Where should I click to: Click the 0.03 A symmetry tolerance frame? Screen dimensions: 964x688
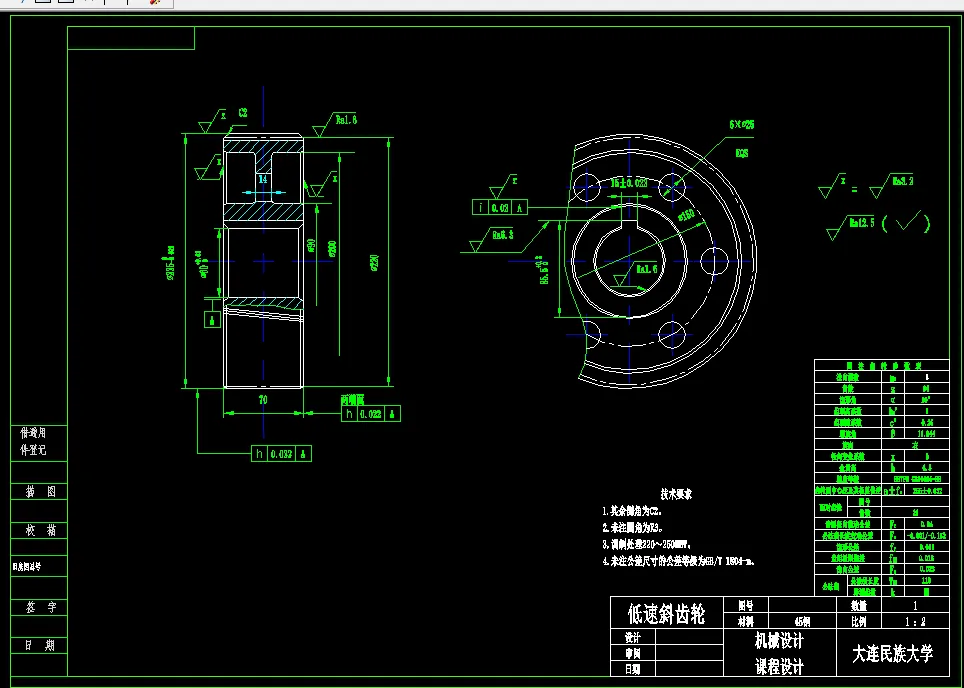click(500, 208)
